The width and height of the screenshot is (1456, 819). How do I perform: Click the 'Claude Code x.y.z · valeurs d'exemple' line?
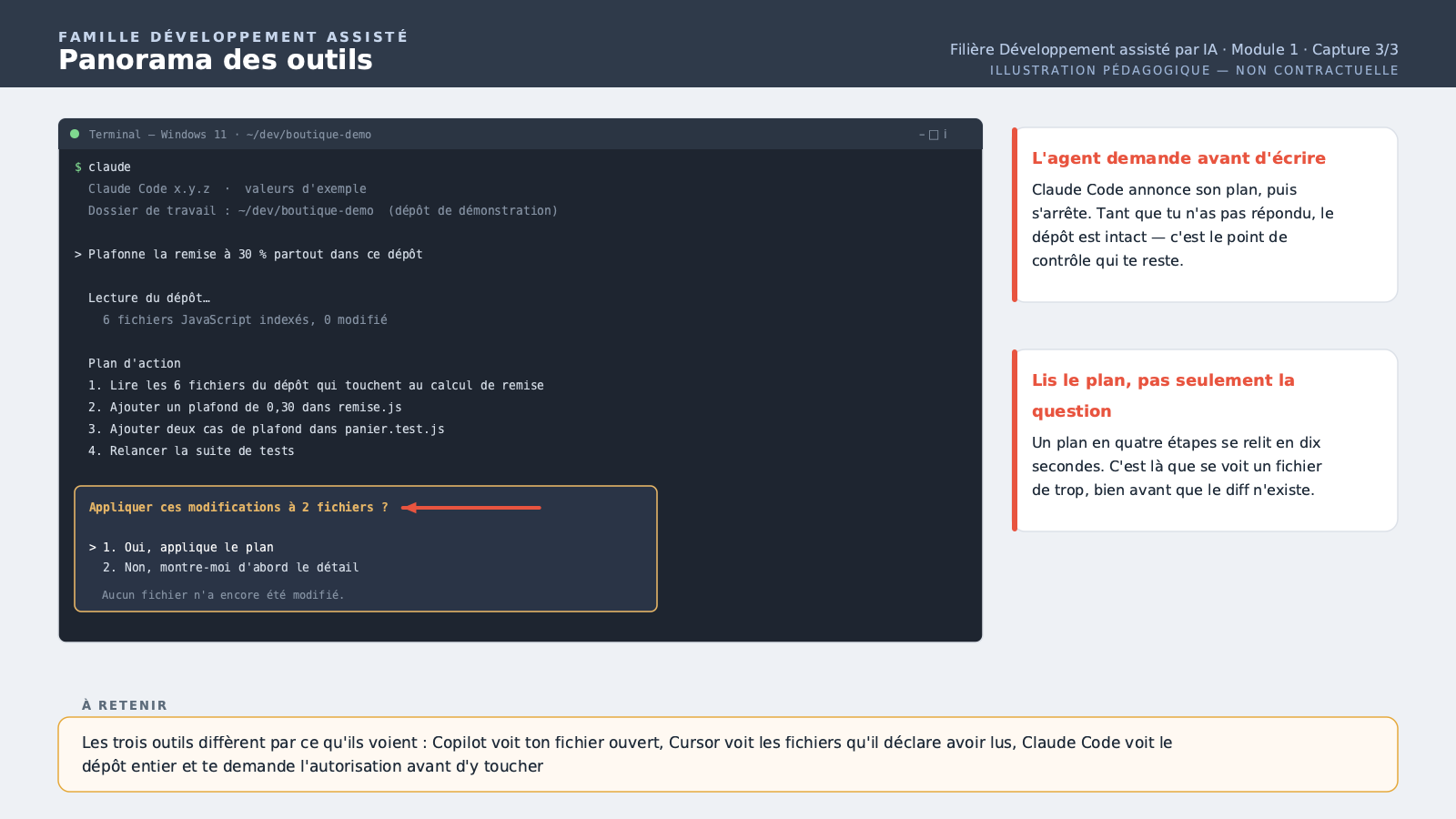(x=227, y=188)
